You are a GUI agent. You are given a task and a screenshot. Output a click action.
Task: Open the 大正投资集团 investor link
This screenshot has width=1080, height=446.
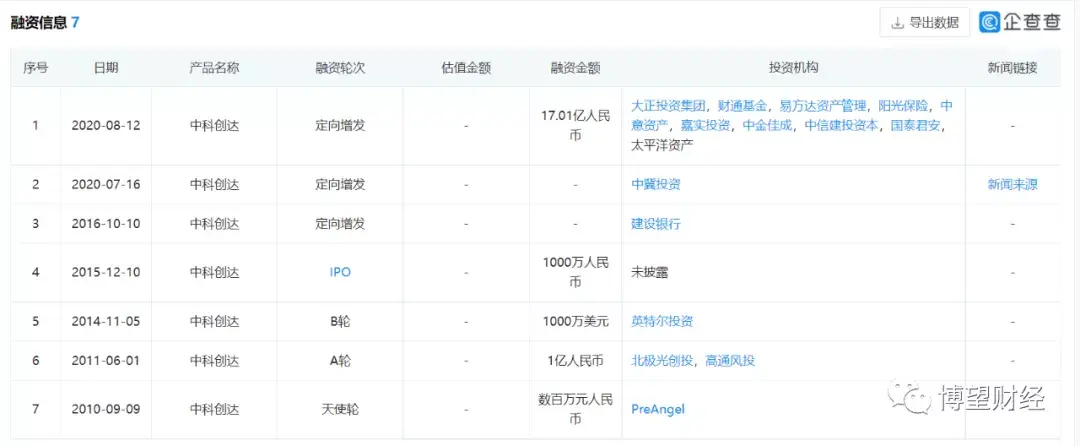tap(668, 107)
